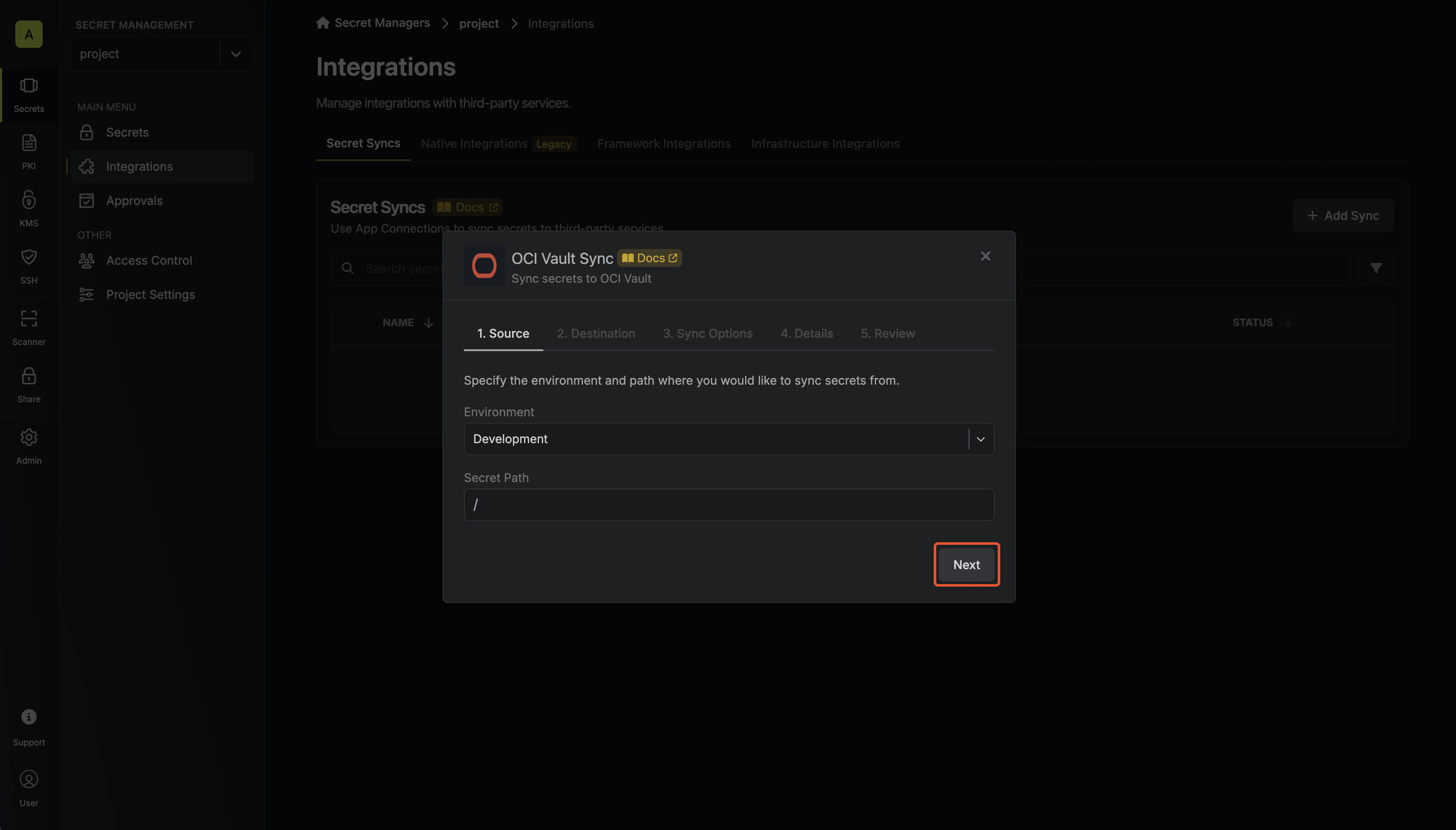Select the 5. Review step tab

click(x=888, y=333)
